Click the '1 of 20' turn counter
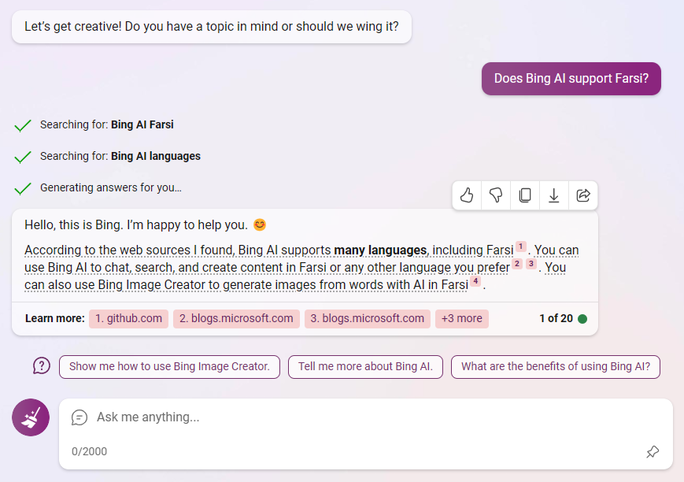 [x=556, y=318]
